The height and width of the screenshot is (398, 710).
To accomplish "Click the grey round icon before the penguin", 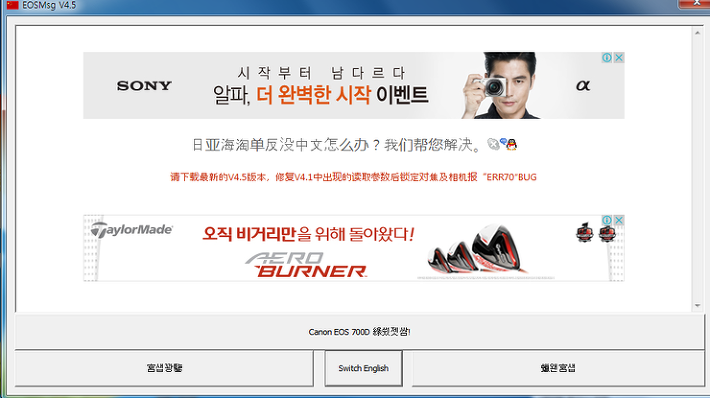I will pos(493,144).
